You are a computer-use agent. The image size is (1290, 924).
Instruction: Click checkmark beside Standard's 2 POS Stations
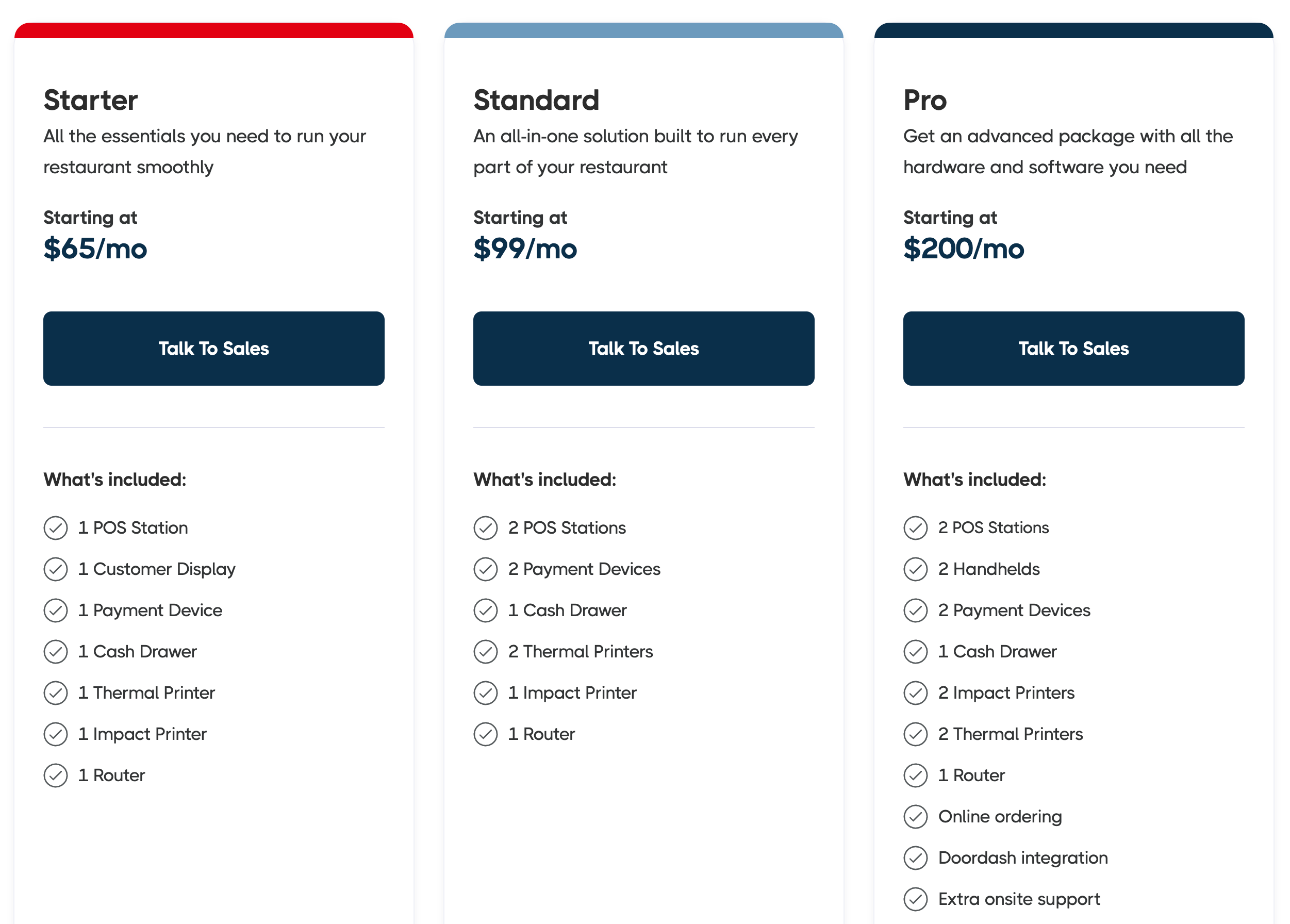485,527
